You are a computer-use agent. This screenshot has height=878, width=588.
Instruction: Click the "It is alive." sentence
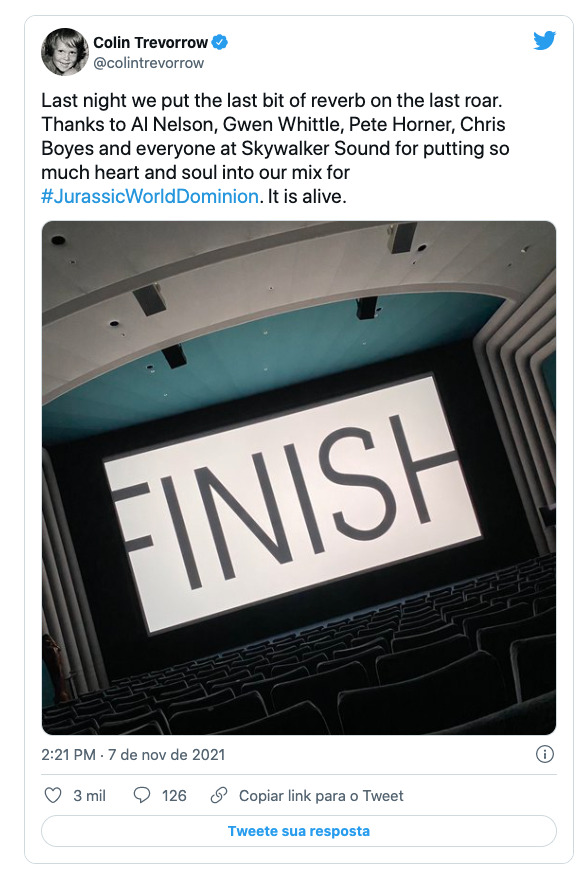point(307,197)
